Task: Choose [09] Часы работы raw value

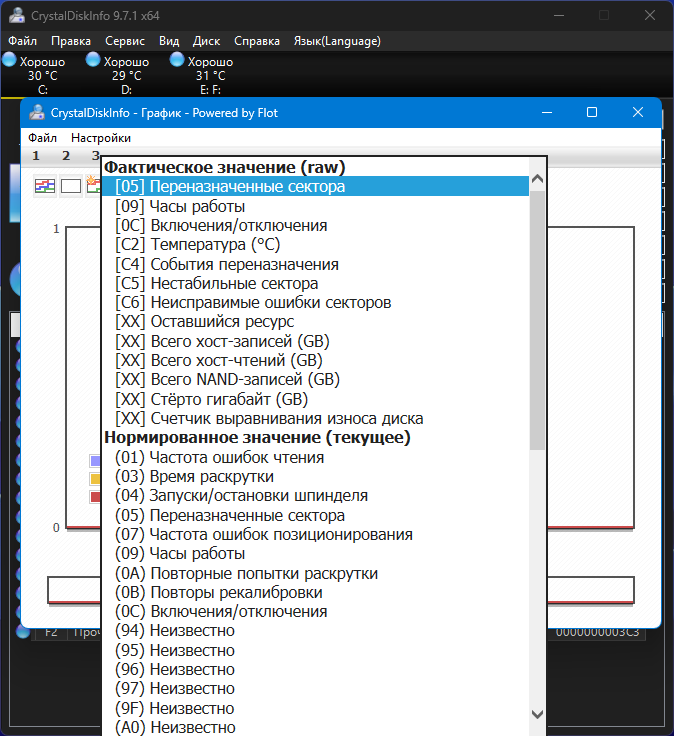Action: (180, 207)
